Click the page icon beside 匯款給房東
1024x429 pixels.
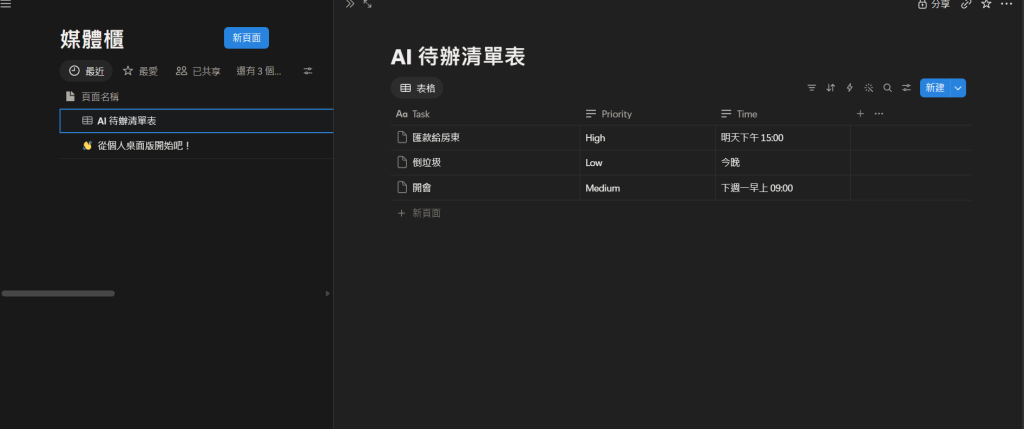[x=402, y=138]
